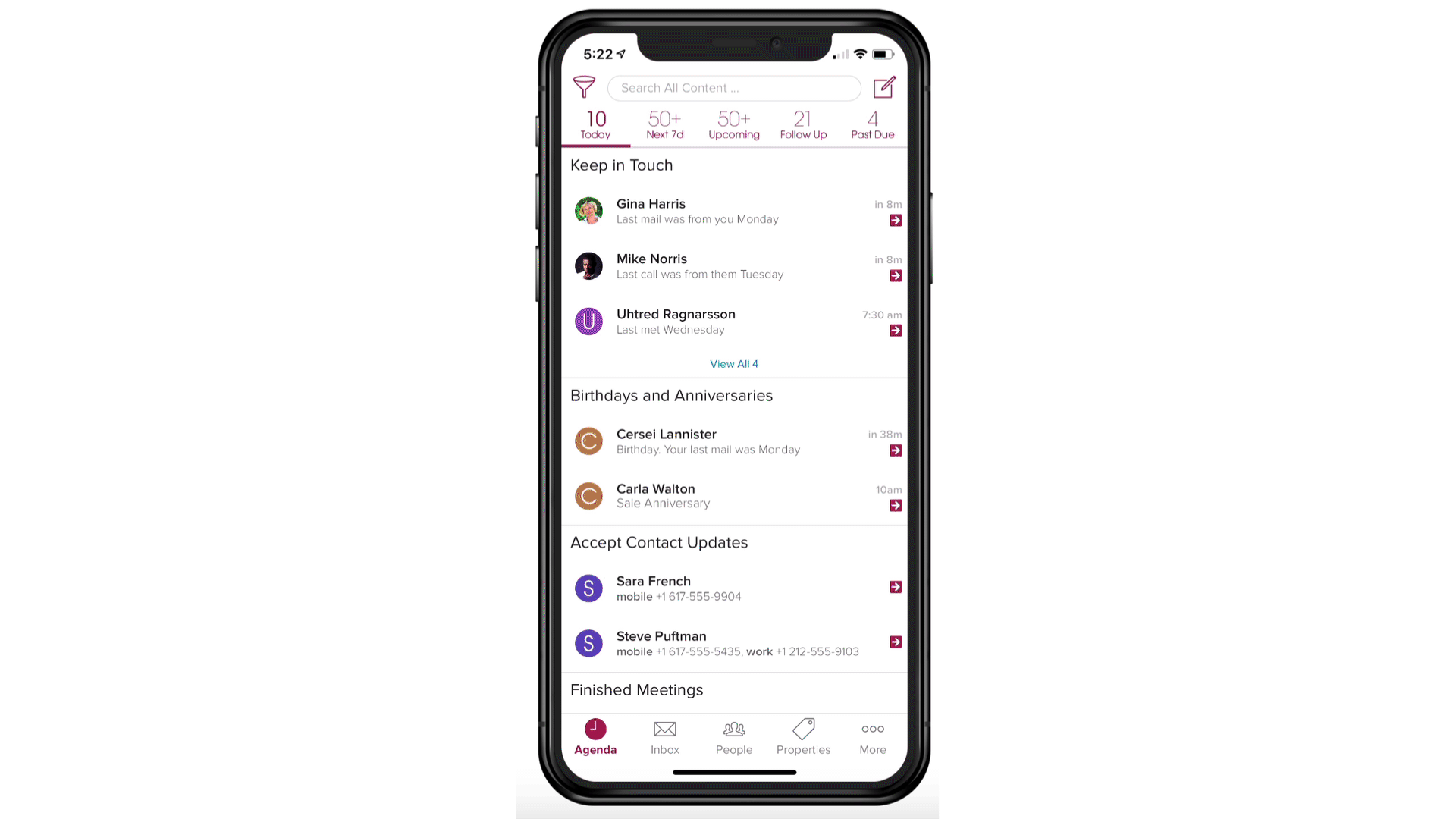
Task: Open the More menu tab
Action: 872,736
